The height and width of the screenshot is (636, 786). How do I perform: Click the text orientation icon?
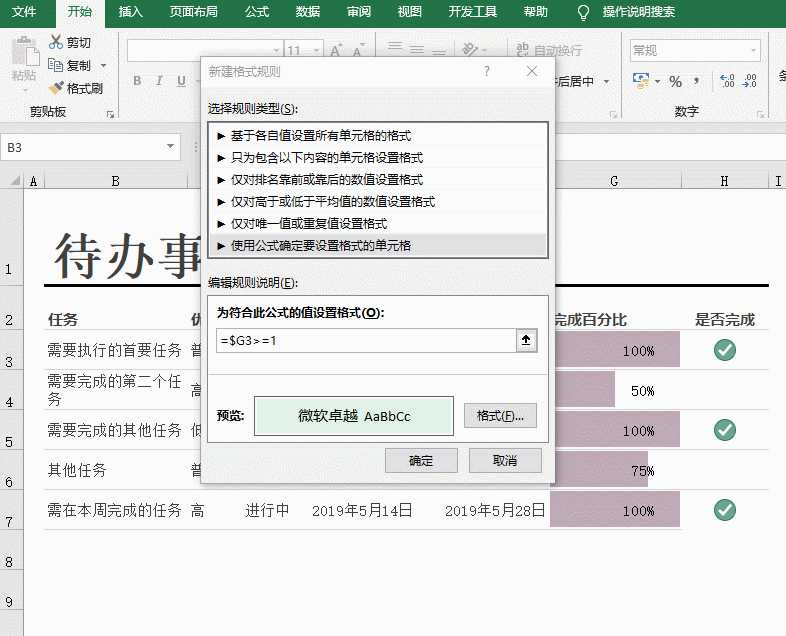coord(470,49)
